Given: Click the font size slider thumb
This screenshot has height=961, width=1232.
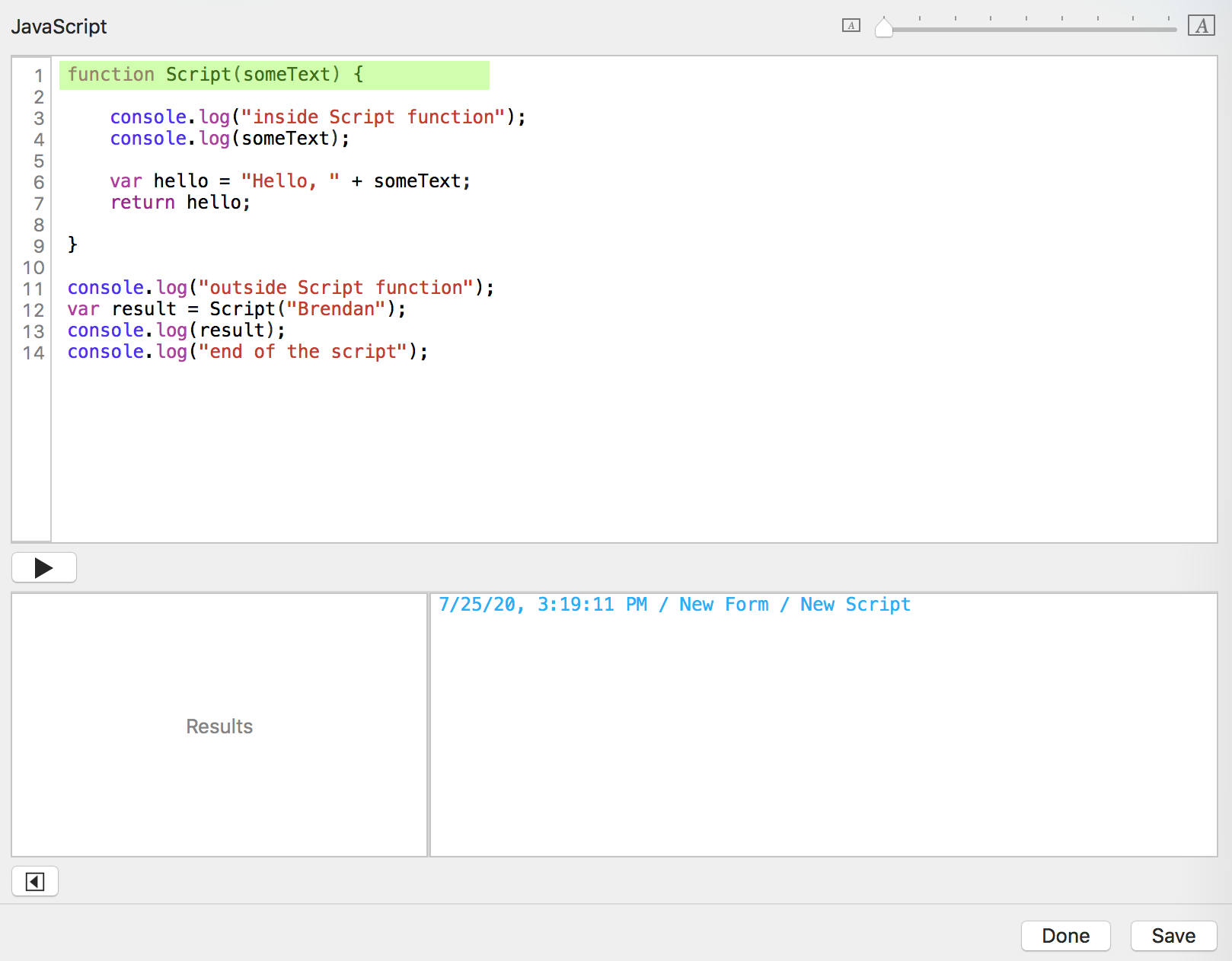Looking at the screenshot, I should click(x=883, y=28).
